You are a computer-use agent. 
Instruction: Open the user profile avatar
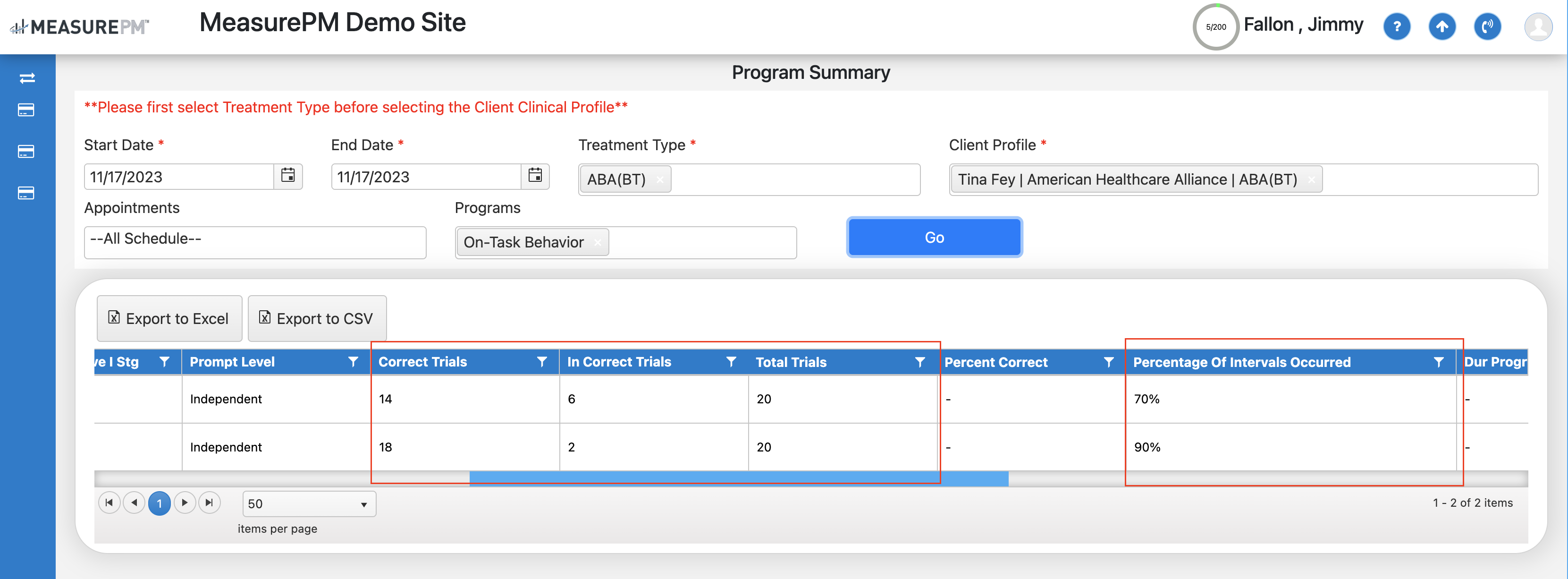click(1538, 27)
